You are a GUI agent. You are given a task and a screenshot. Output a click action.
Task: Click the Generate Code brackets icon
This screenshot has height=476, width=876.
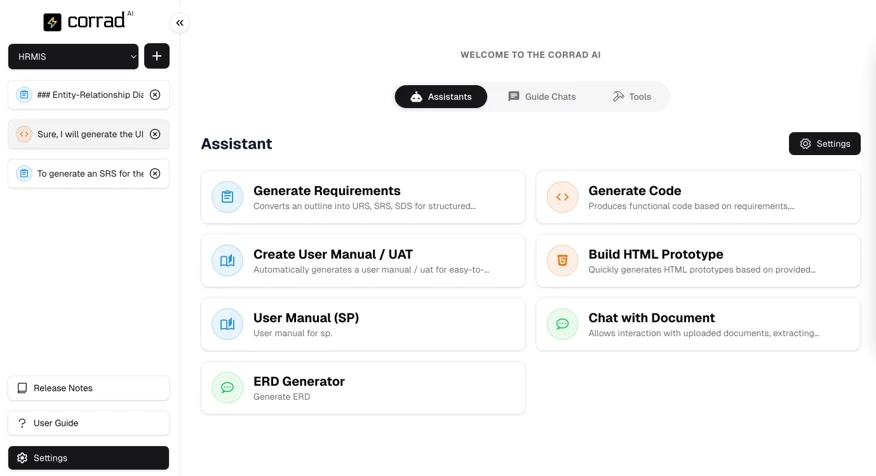563,197
